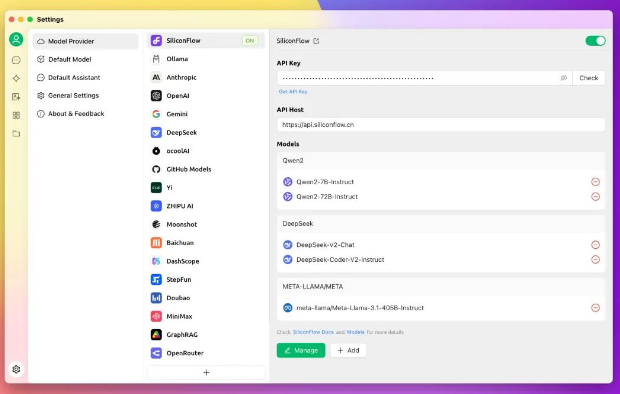The image size is (620, 394).
Task: Click the meta-llama/Meta-Llama-3.1-405B-Instruct model name
Action: point(360,308)
